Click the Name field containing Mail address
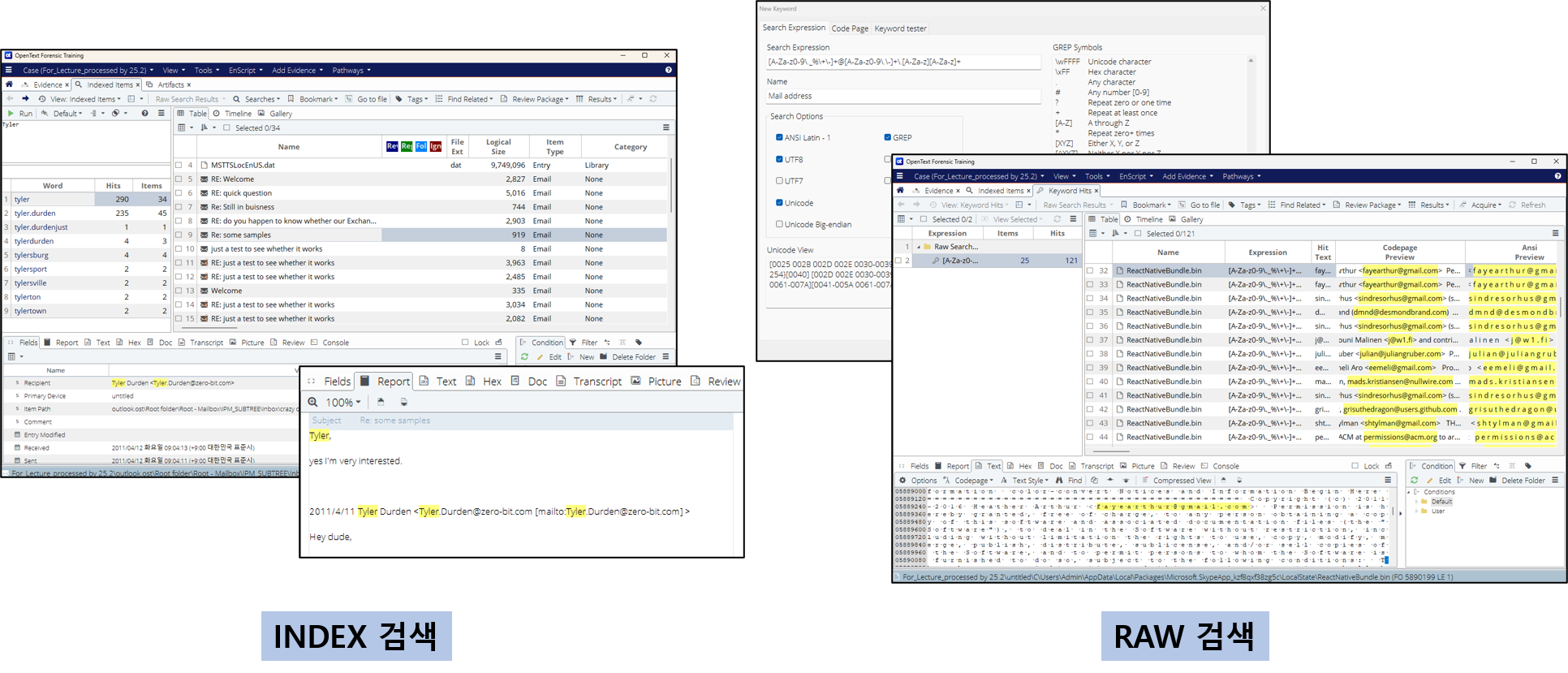 pyautogui.click(x=903, y=97)
